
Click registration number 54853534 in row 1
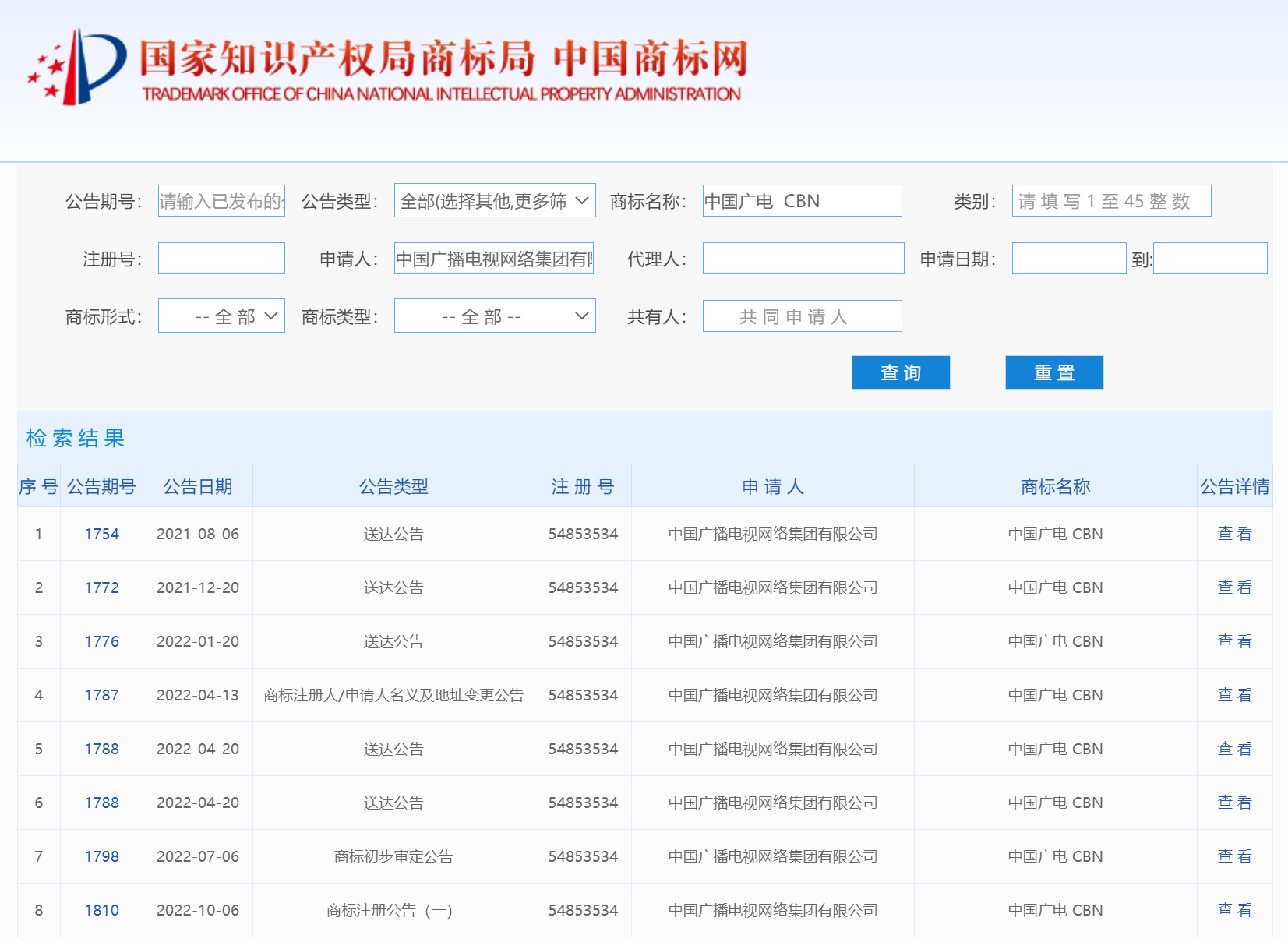pyautogui.click(x=583, y=534)
